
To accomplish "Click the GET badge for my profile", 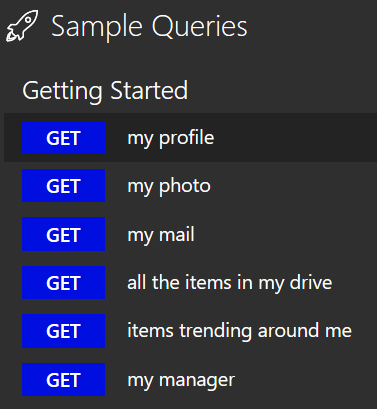I will pos(63,138).
